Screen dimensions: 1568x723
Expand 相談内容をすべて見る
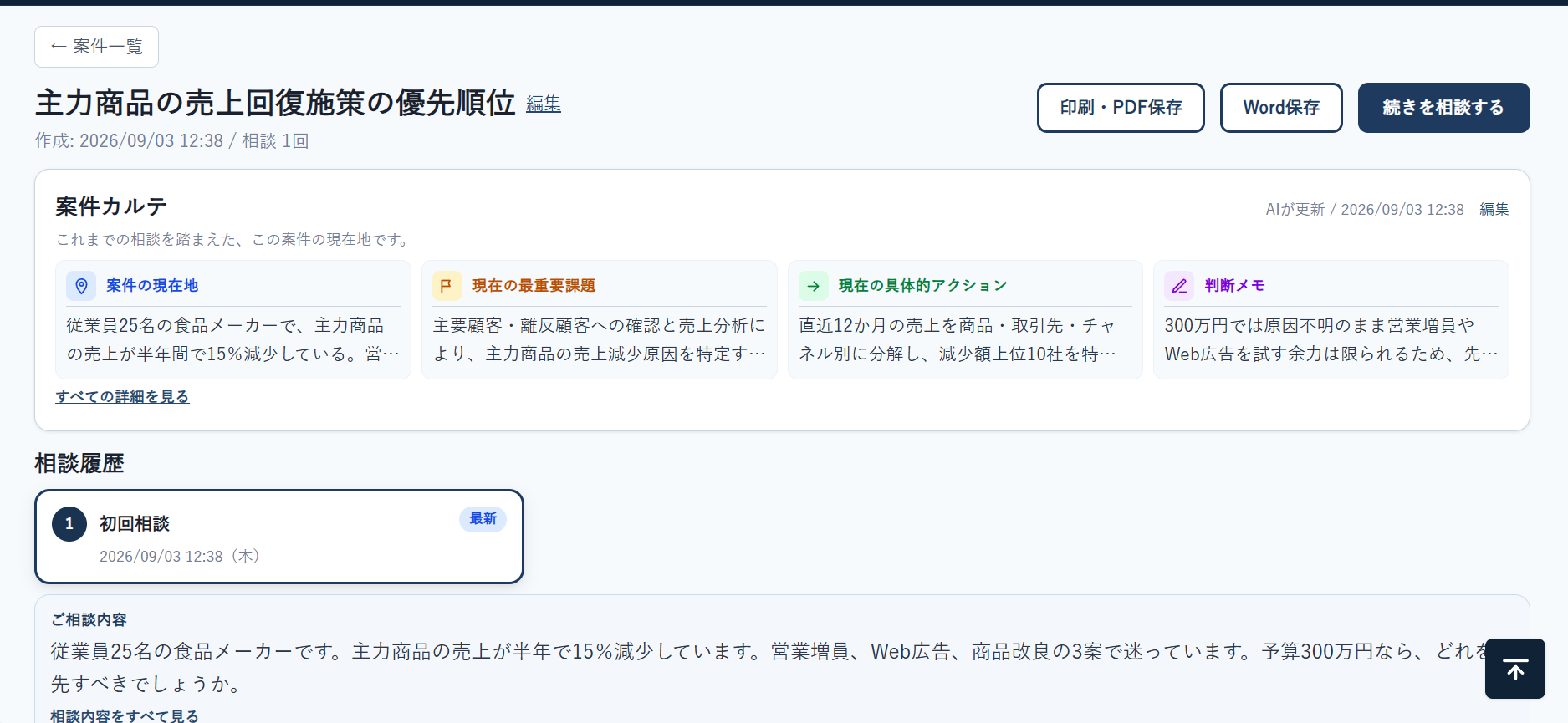[125, 715]
